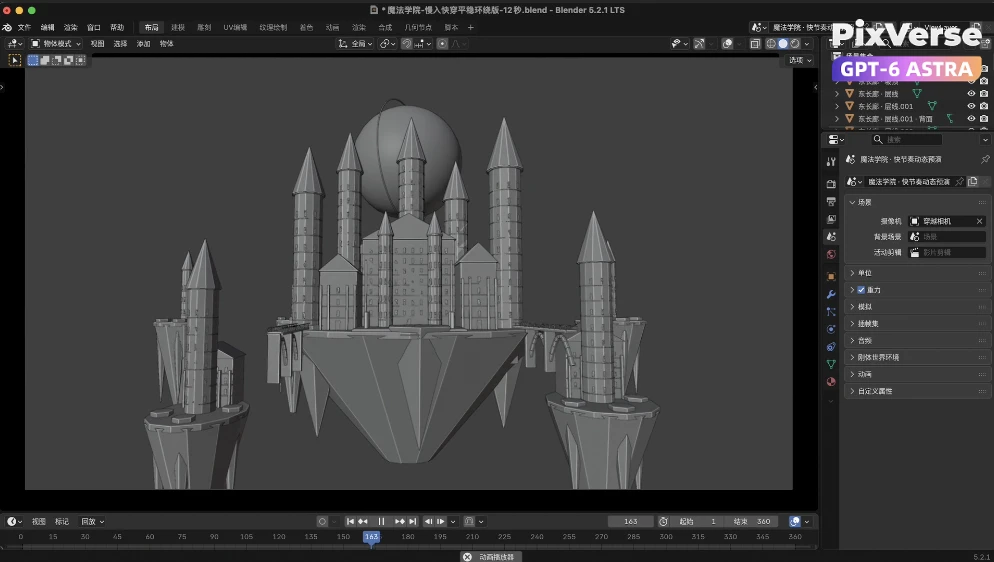Open the Object properties tab icon
The image size is (994, 562).
click(x=831, y=277)
